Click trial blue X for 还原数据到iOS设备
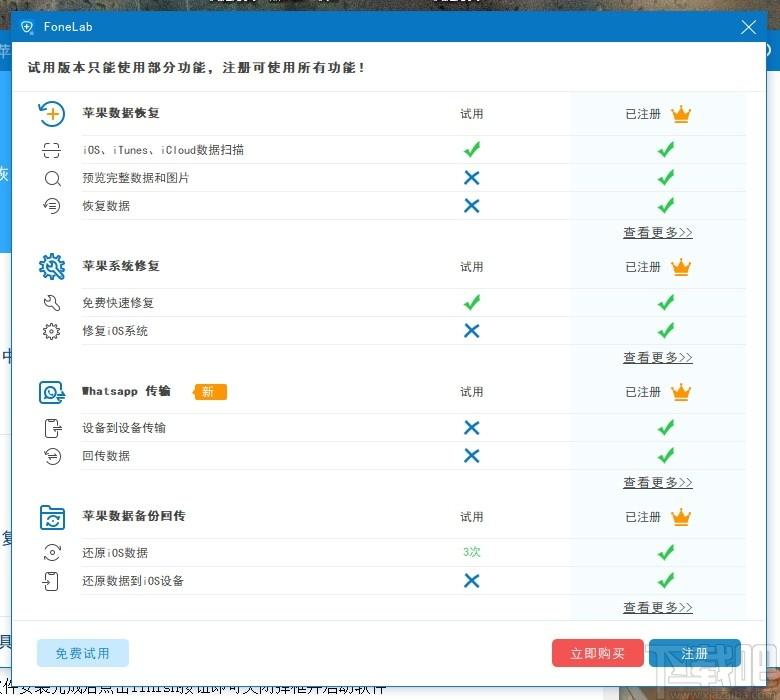Image resolution: width=780 pixels, height=700 pixels. 472,581
